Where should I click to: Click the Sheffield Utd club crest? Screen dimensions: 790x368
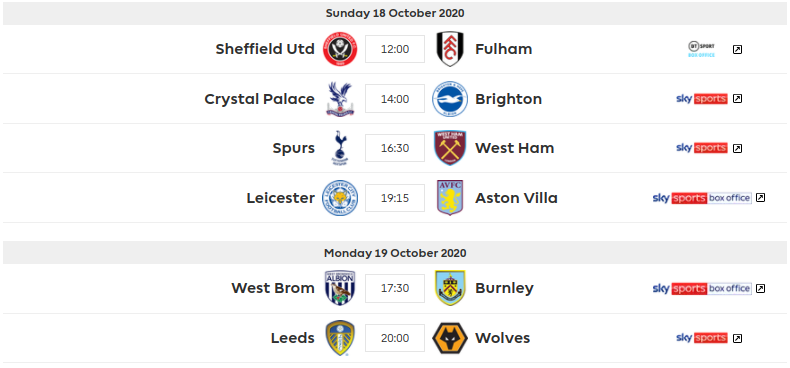[340, 49]
